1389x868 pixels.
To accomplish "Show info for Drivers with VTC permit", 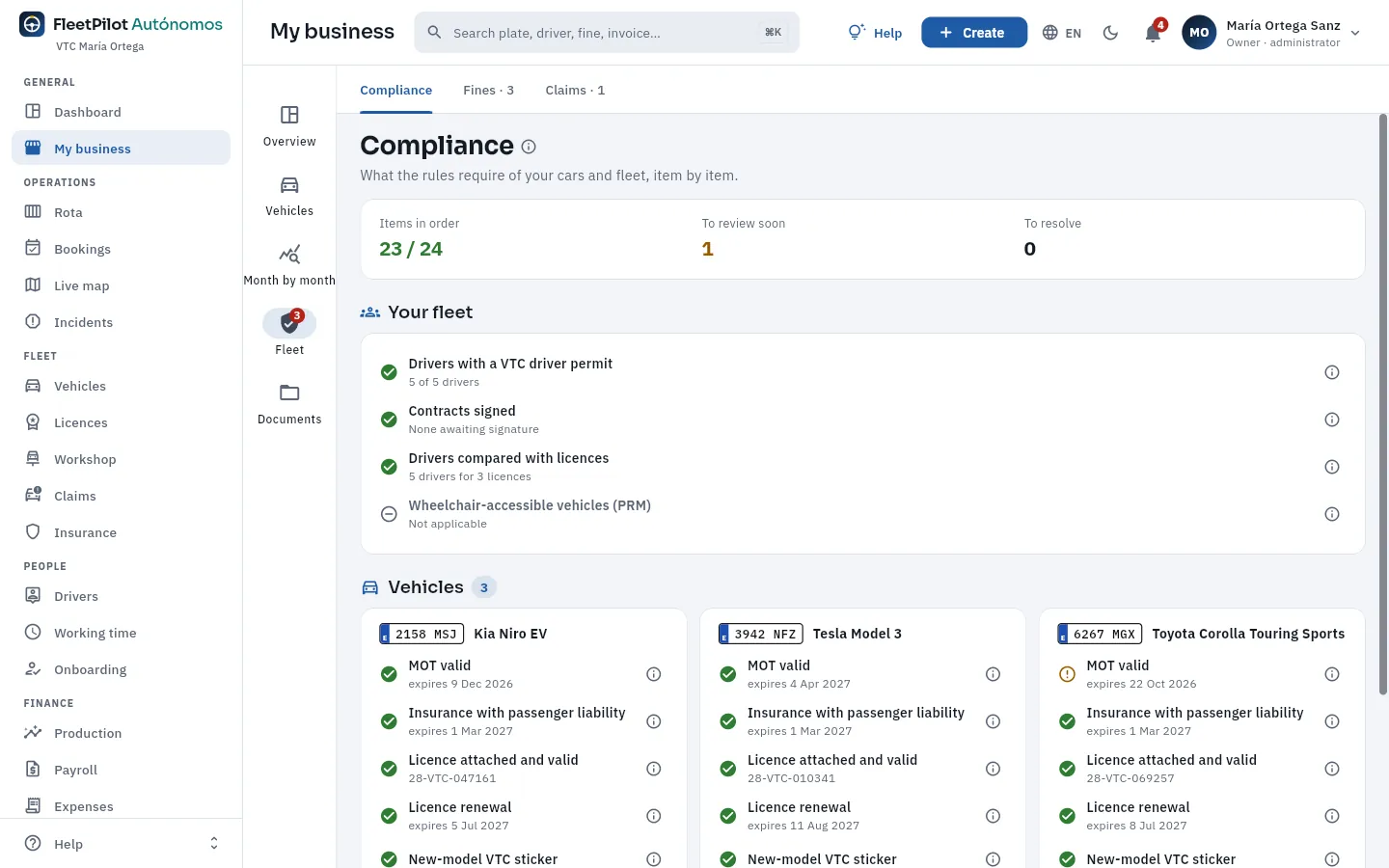I will tap(1332, 372).
